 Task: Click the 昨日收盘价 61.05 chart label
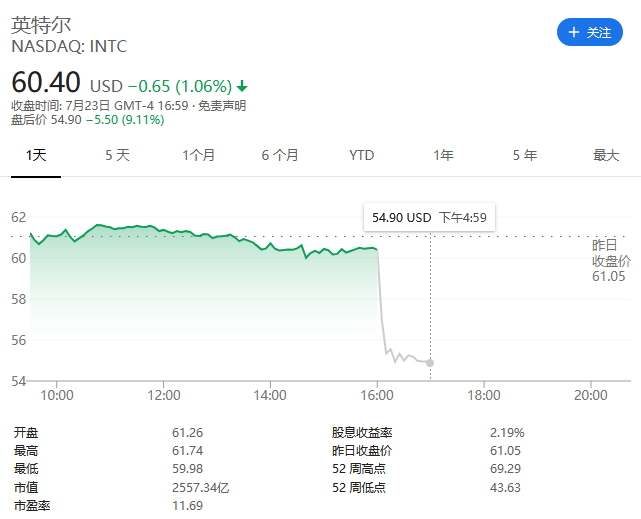pyautogui.click(x=605, y=260)
